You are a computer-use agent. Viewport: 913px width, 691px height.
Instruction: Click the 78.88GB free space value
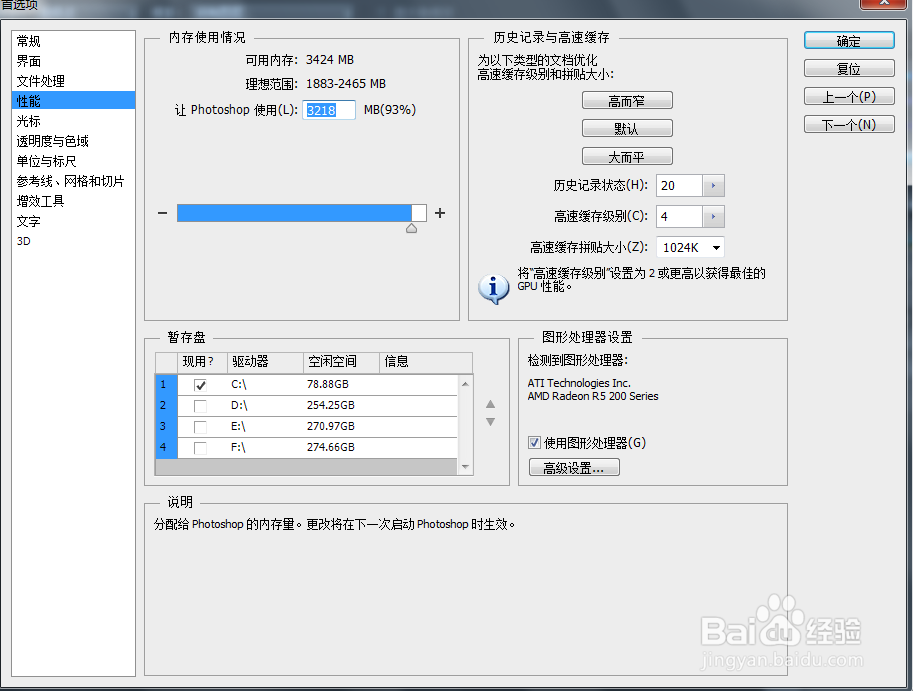coord(328,384)
